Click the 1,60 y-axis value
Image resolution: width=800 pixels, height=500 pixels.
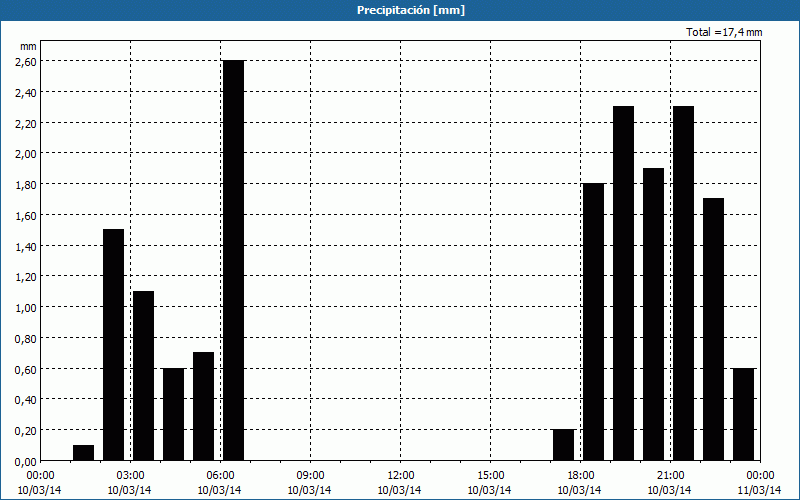(x=26, y=215)
